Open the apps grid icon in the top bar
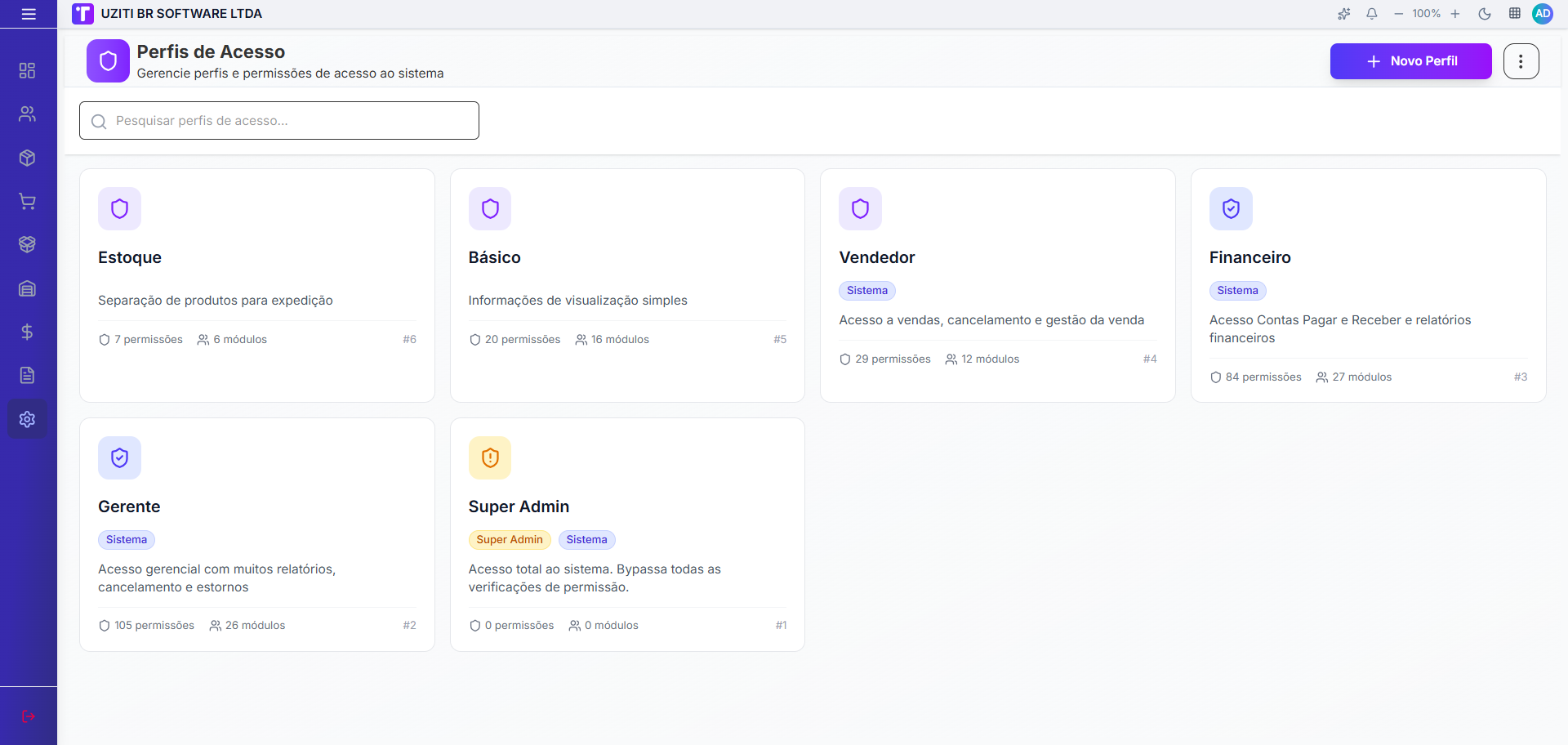The image size is (1568, 745). coord(1515,14)
